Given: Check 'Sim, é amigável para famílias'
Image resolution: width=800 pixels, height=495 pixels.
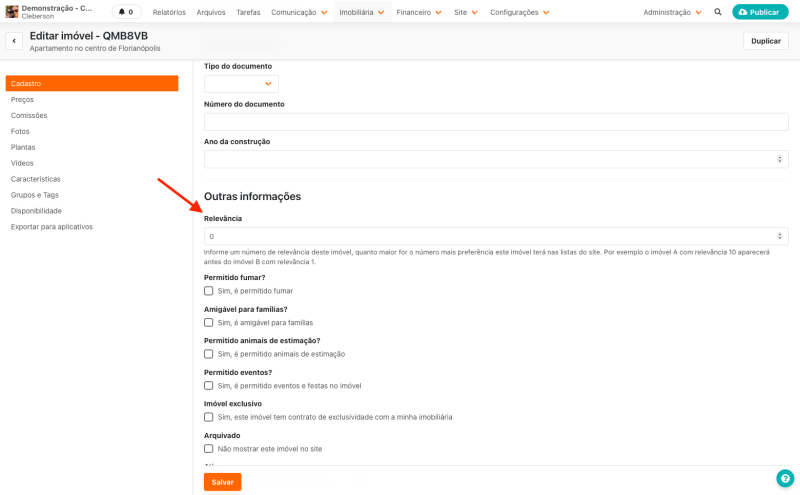Looking at the screenshot, I should pos(209,322).
